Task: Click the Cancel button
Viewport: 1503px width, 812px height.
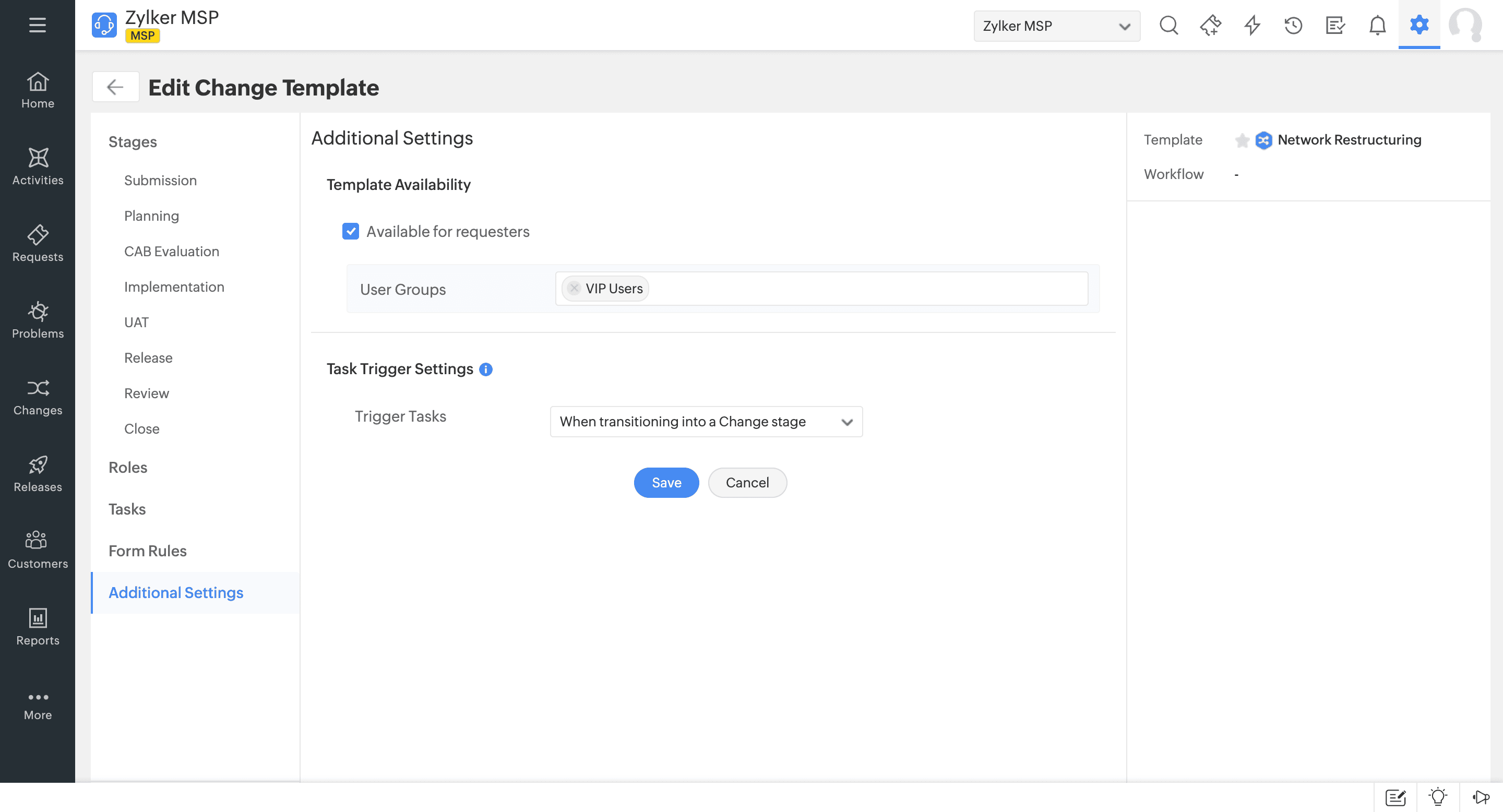Action: click(747, 482)
